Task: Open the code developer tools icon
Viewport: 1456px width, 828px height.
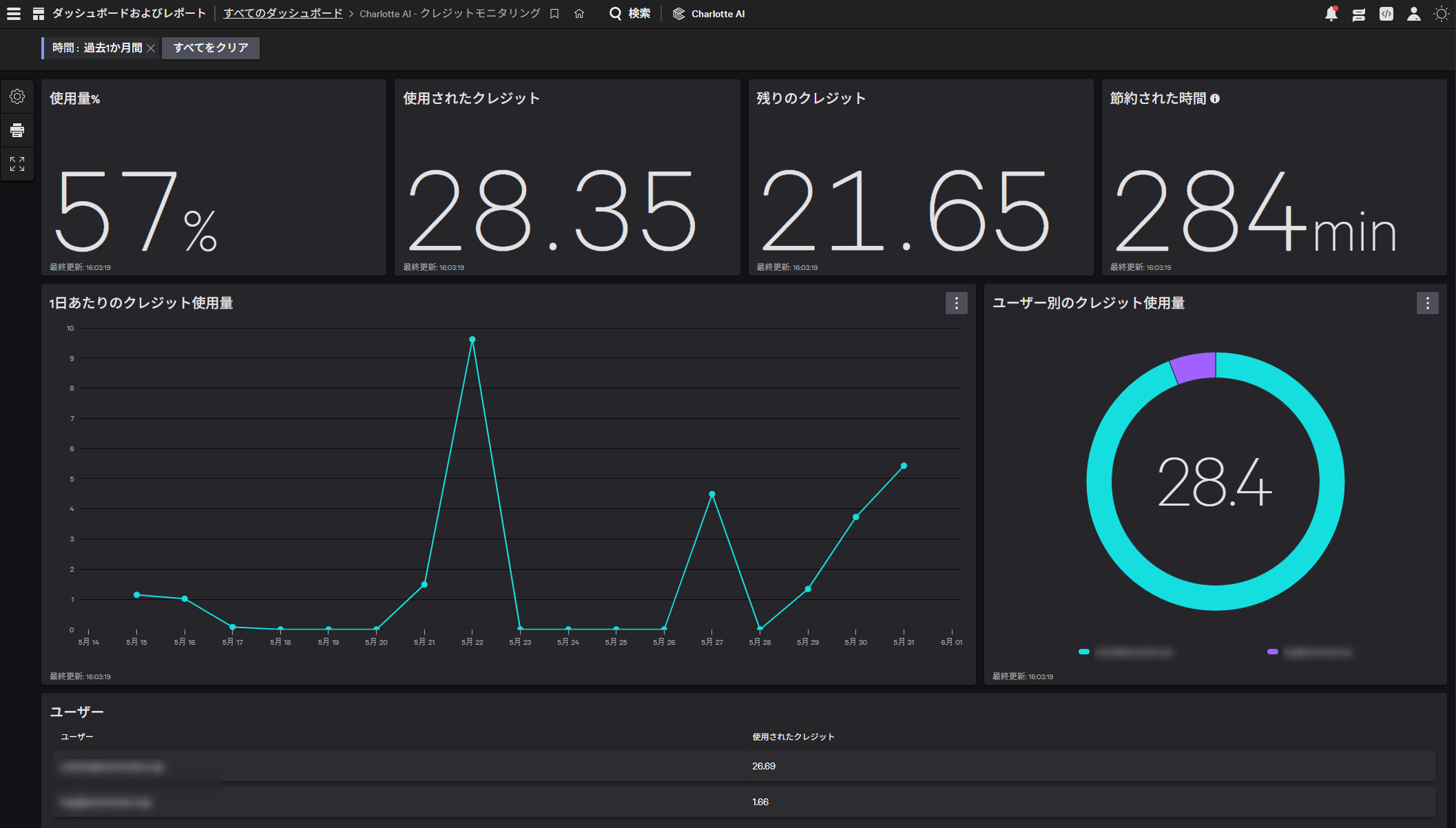Action: (x=1386, y=14)
